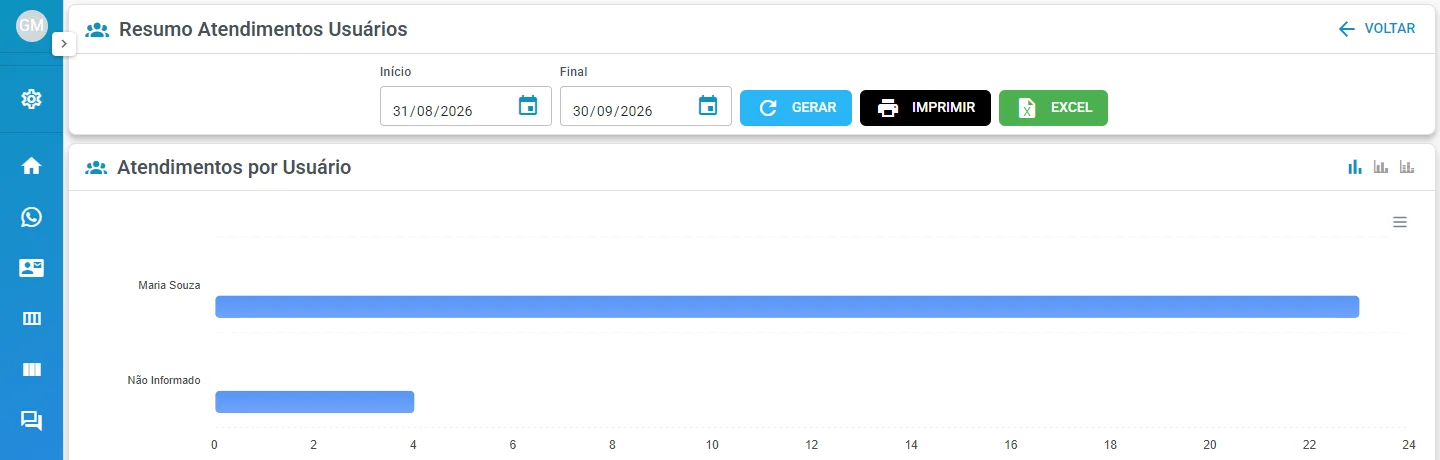This screenshot has height=460, width=1440.
Task: Click the GERAR button
Action: coord(796,108)
